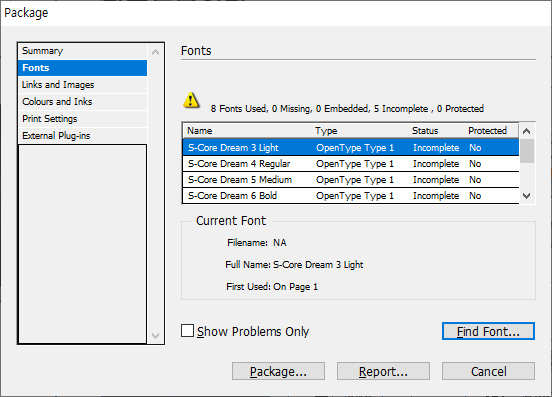Open Print Settings section

82,119
